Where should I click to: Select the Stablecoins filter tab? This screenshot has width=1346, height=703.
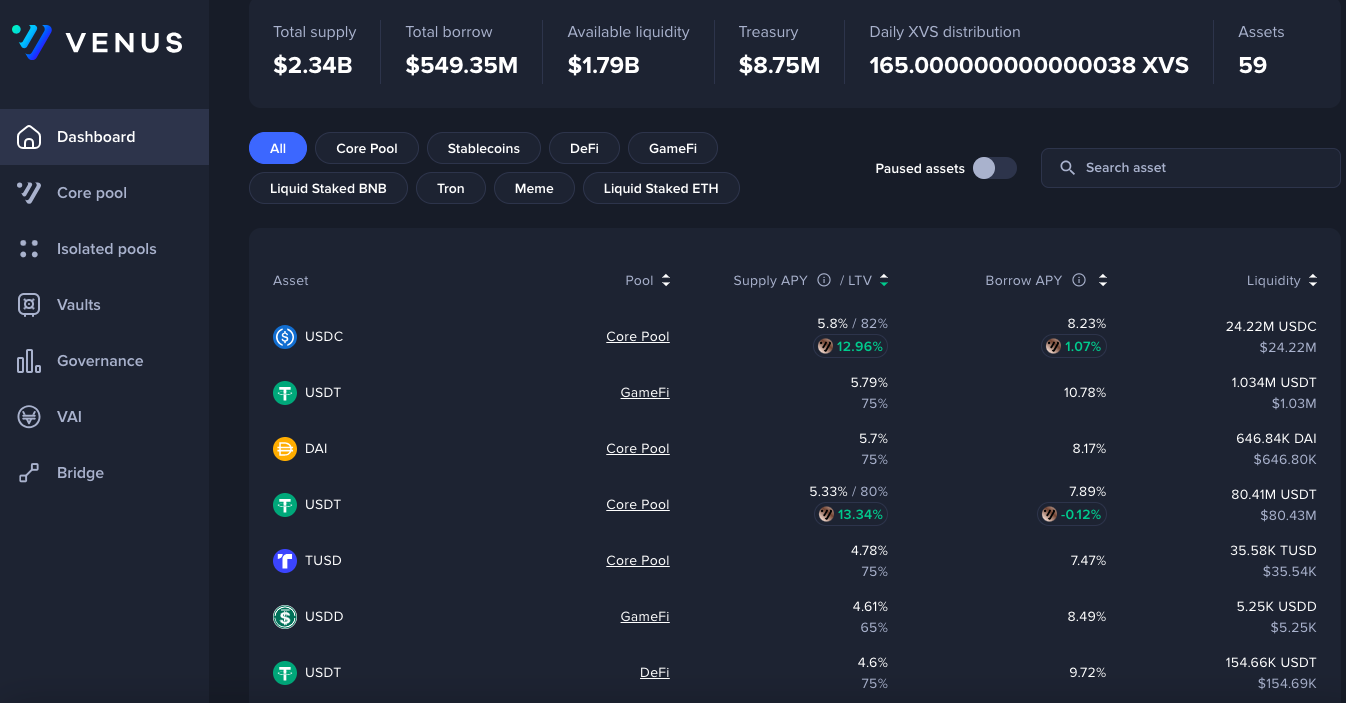484,148
